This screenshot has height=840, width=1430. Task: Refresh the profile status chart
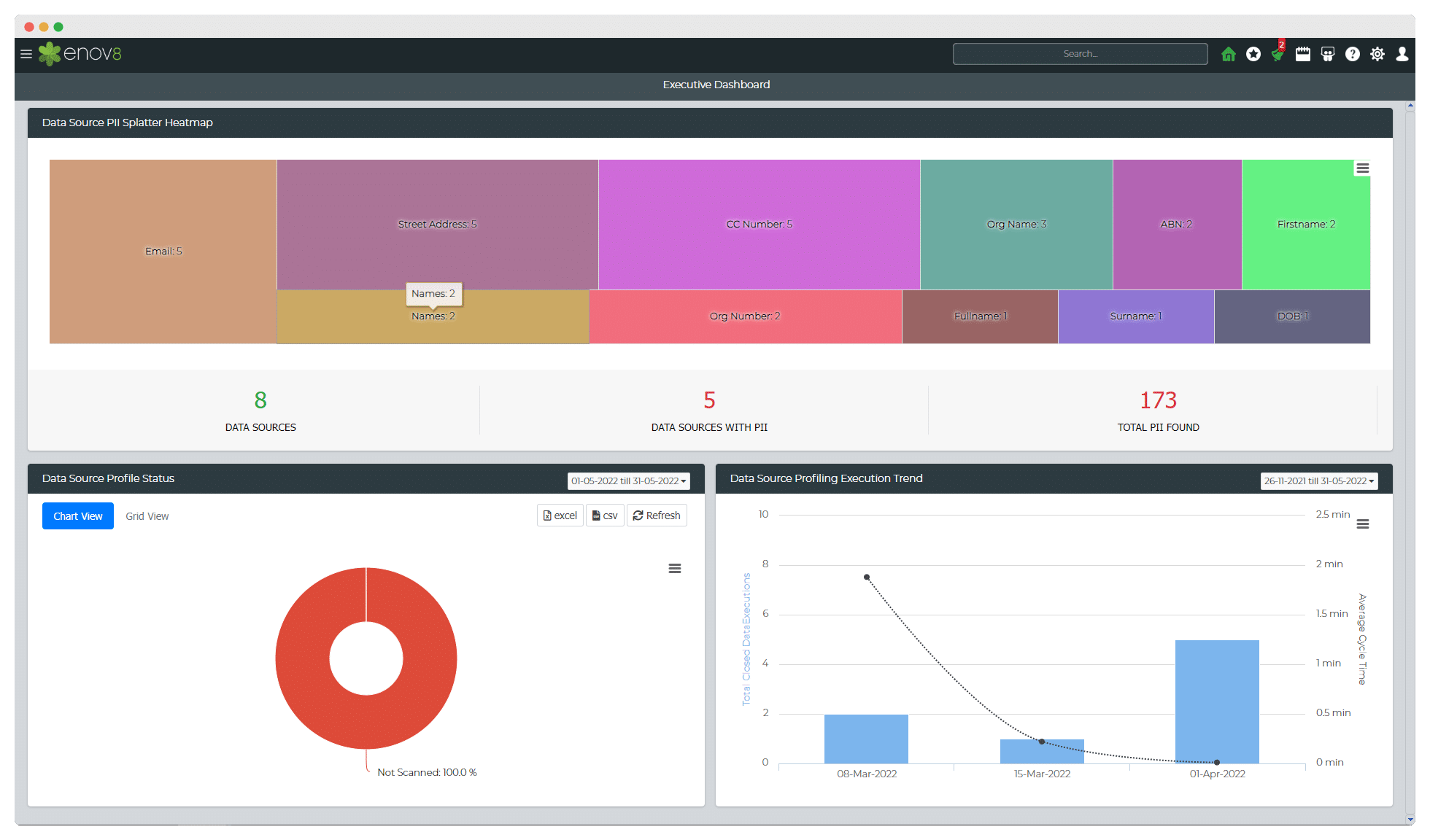pos(657,516)
